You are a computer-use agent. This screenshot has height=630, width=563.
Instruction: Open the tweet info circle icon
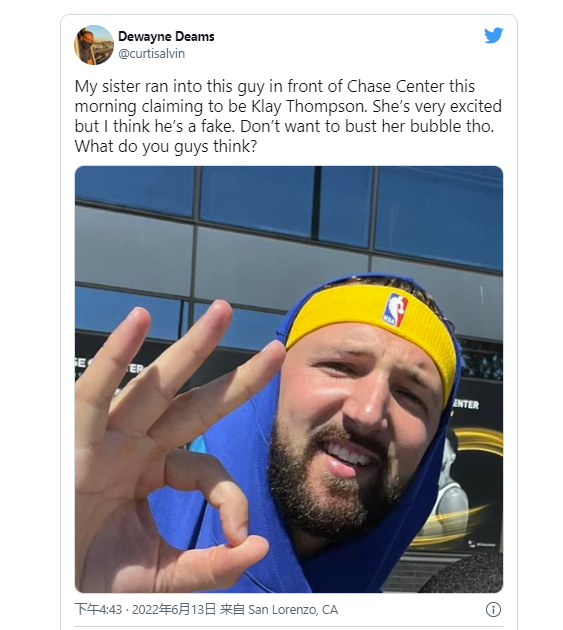493,609
